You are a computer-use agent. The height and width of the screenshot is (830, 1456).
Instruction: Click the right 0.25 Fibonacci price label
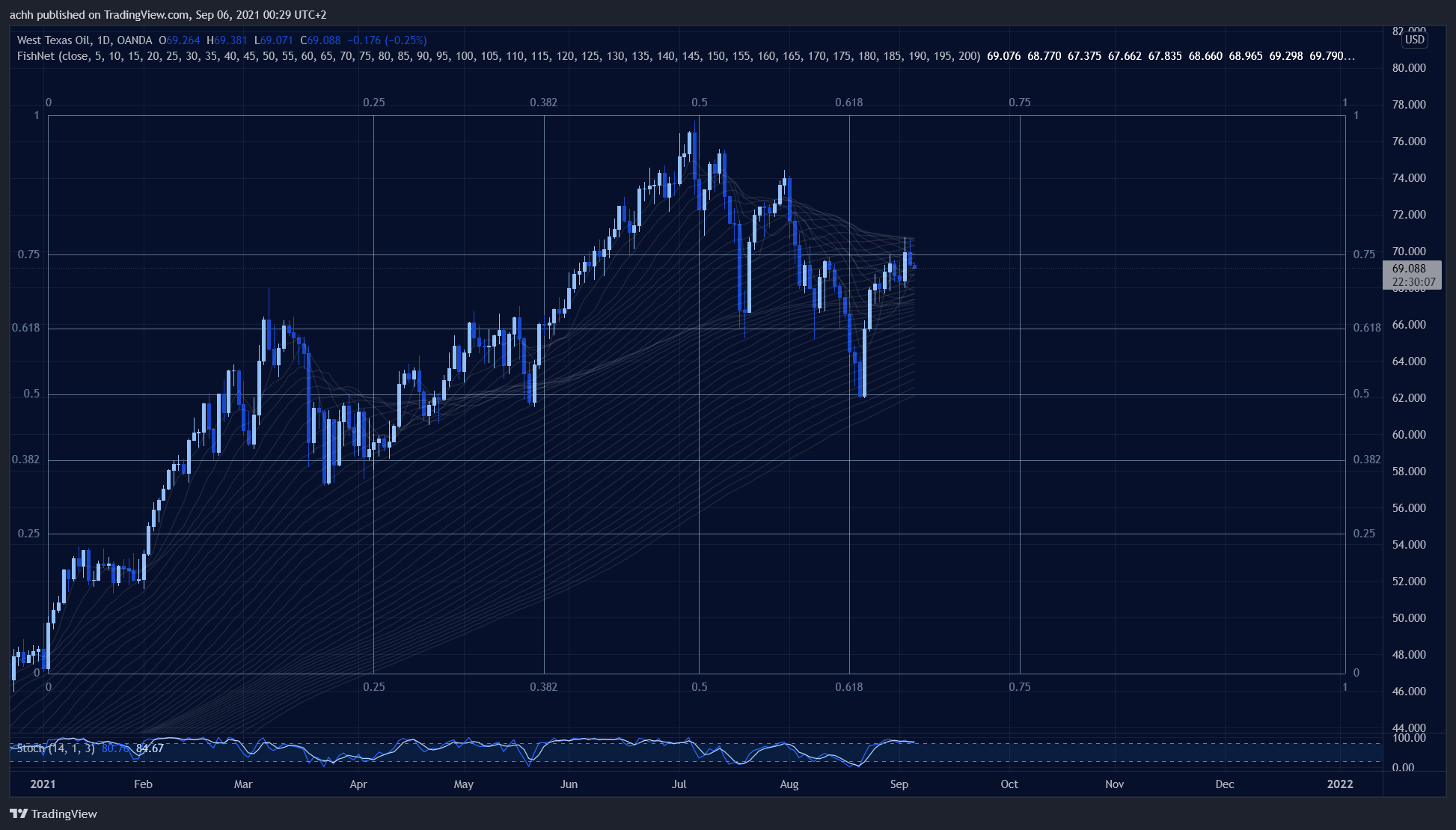pyautogui.click(x=1364, y=534)
